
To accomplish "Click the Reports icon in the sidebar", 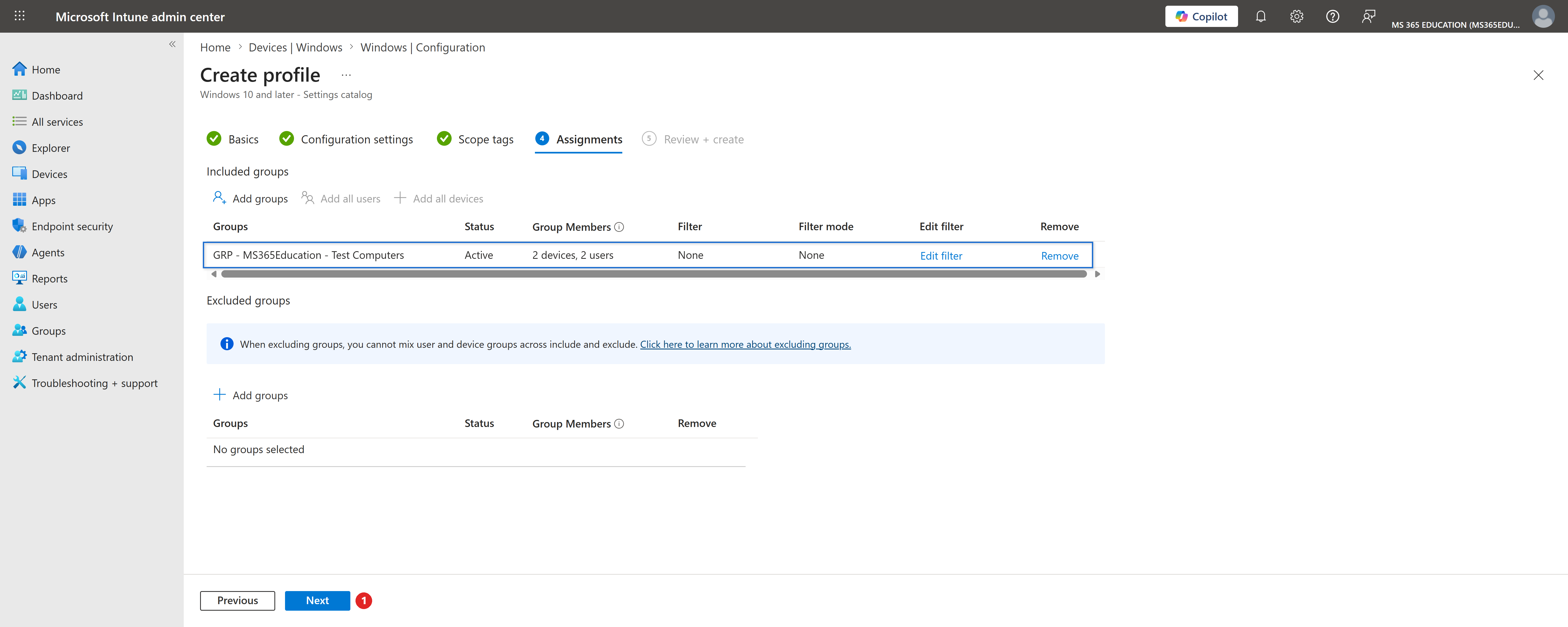I will click(x=20, y=278).
